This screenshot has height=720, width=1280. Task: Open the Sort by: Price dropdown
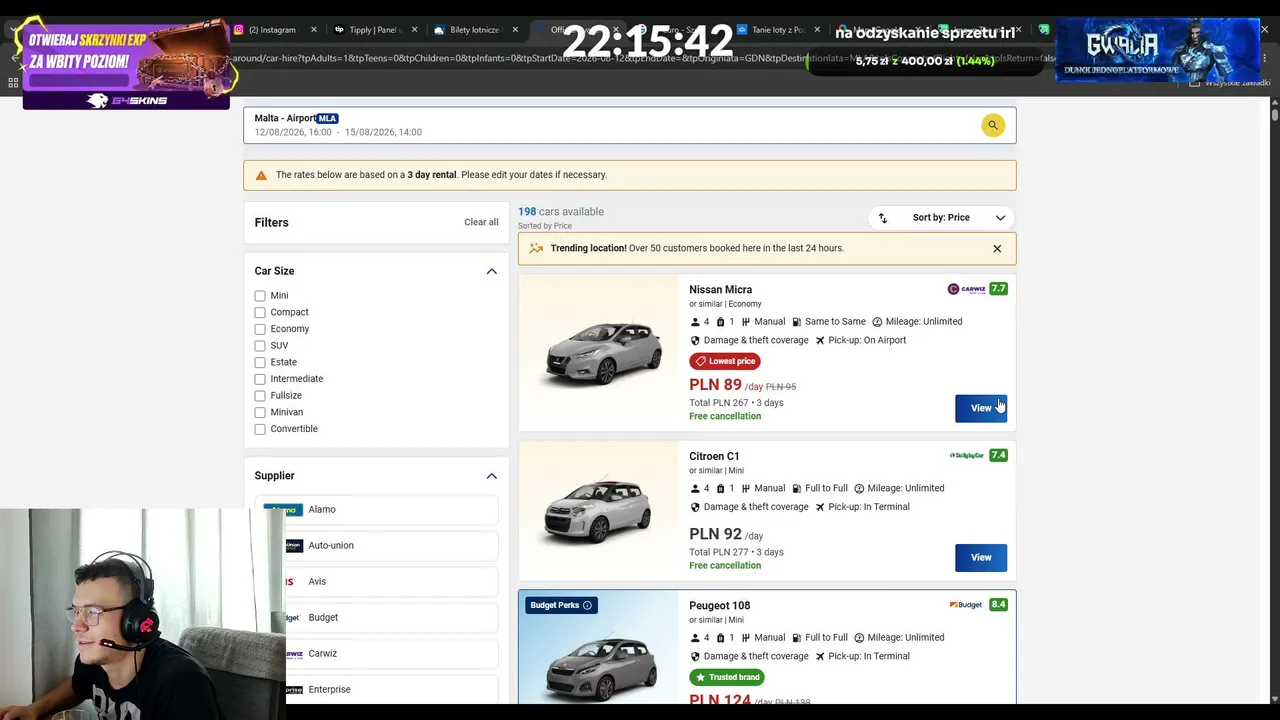point(941,218)
